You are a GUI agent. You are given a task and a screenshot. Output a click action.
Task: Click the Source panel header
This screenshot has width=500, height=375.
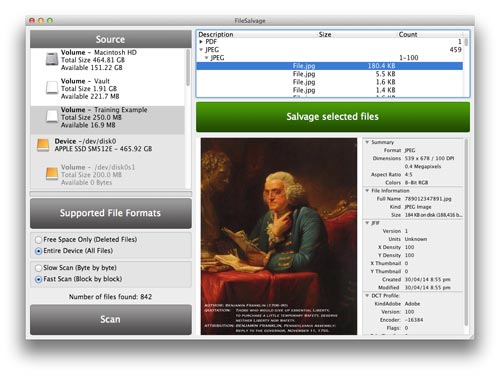click(111, 39)
